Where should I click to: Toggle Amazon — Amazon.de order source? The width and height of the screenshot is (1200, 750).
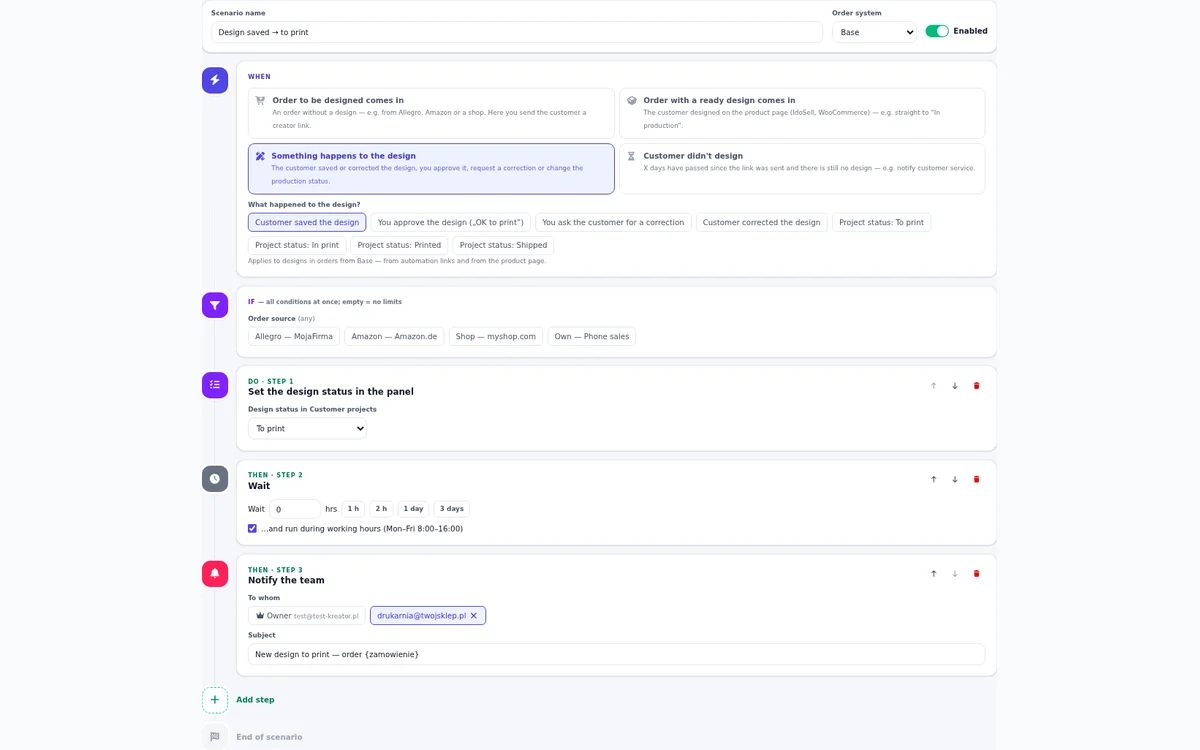pos(394,337)
